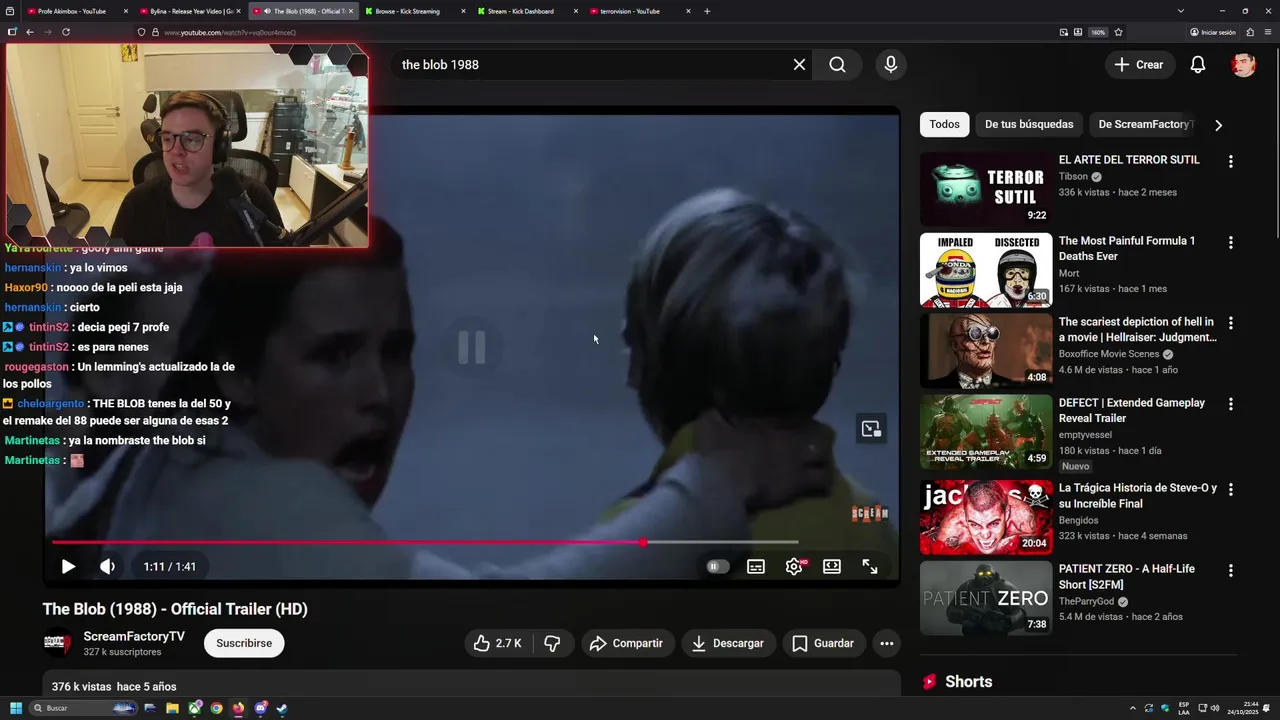The image size is (1280, 720).
Task: Clear the search box with the X icon
Action: 799,65
